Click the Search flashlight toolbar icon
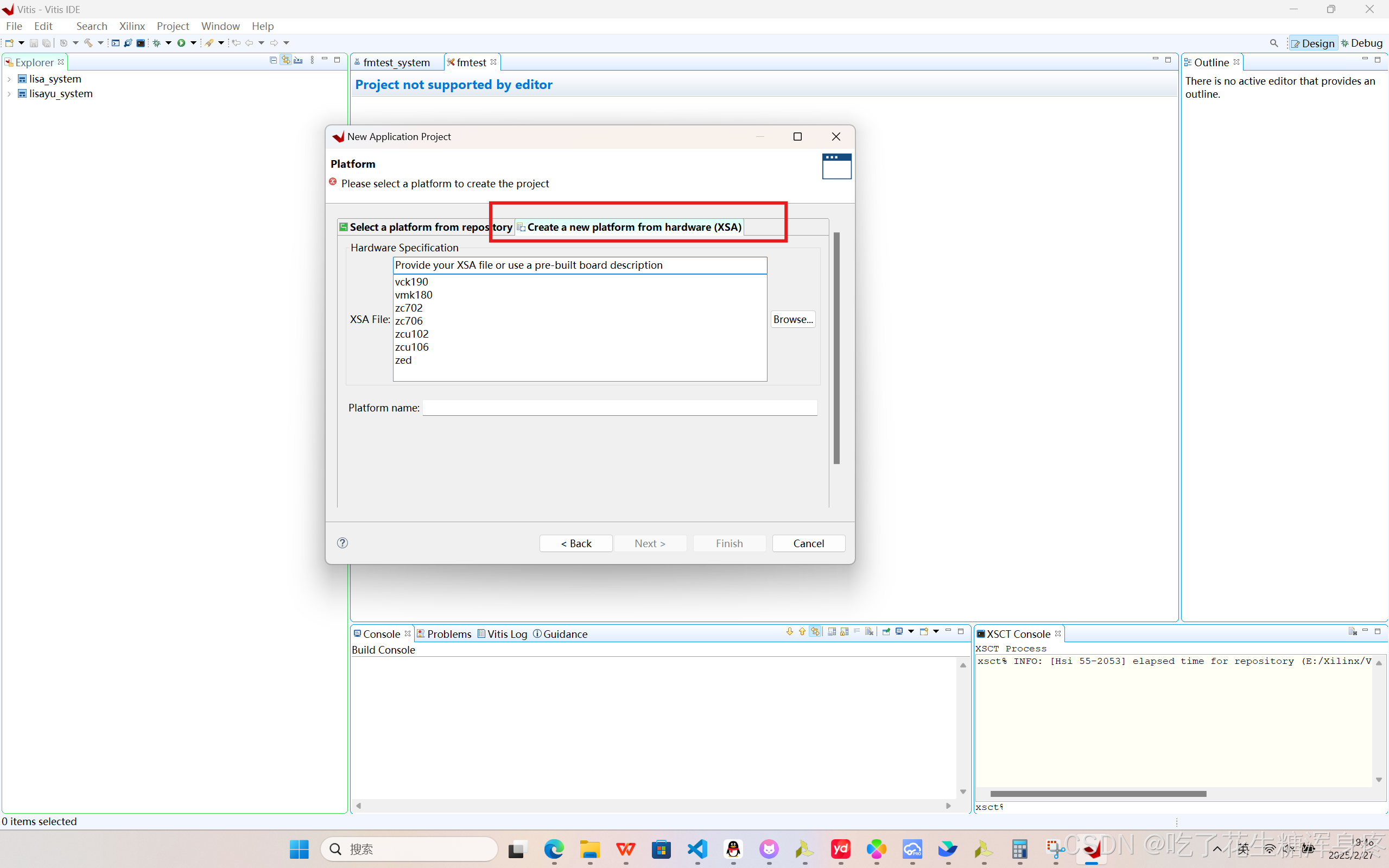The image size is (1389, 868). pos(210,43)
